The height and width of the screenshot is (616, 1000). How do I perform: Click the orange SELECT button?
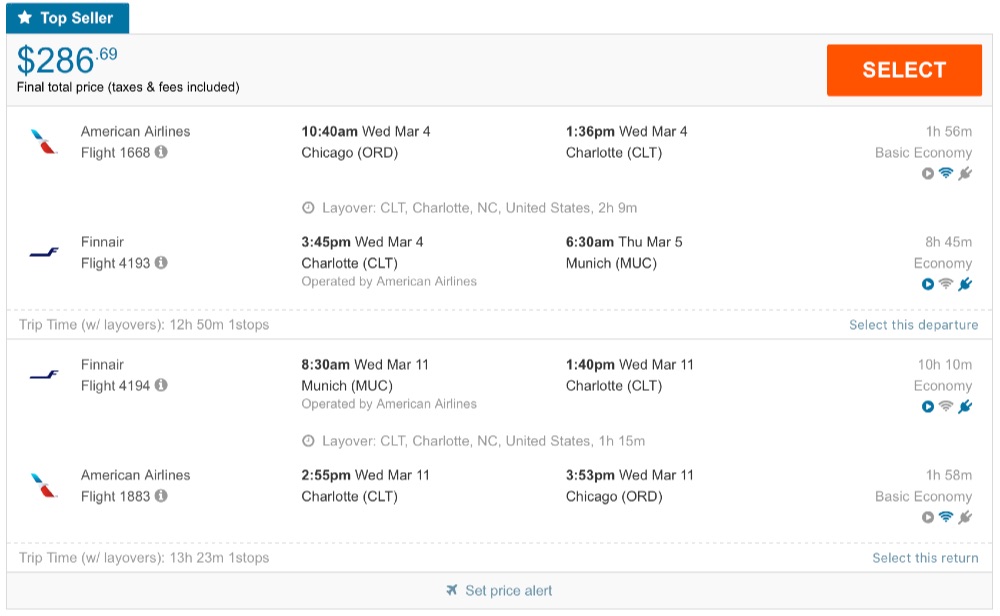[x=903, y=70]
